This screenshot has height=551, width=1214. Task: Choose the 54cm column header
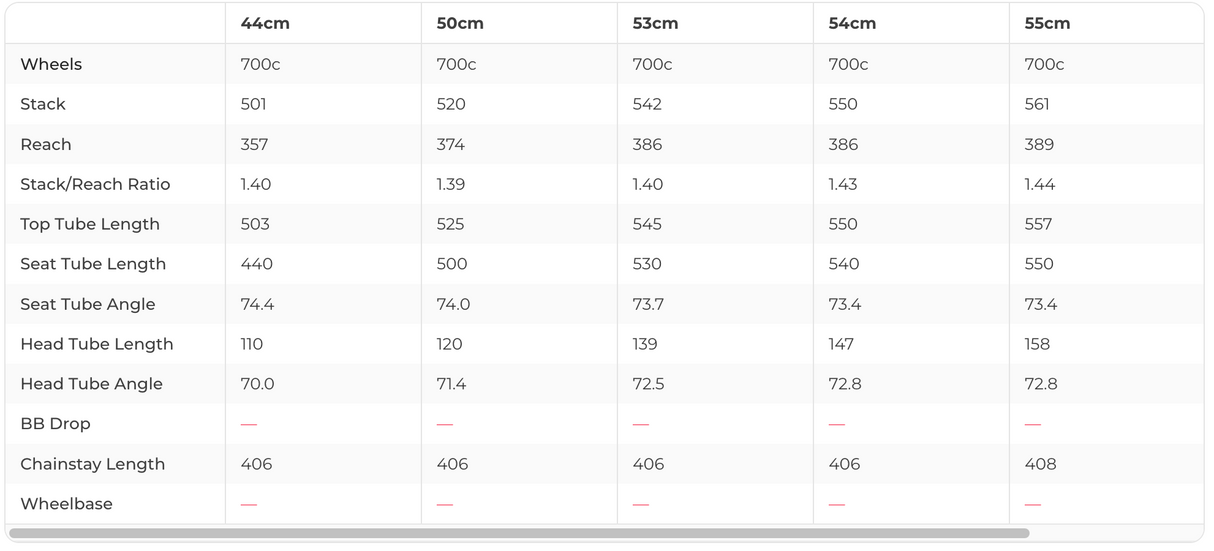point(852,24)
